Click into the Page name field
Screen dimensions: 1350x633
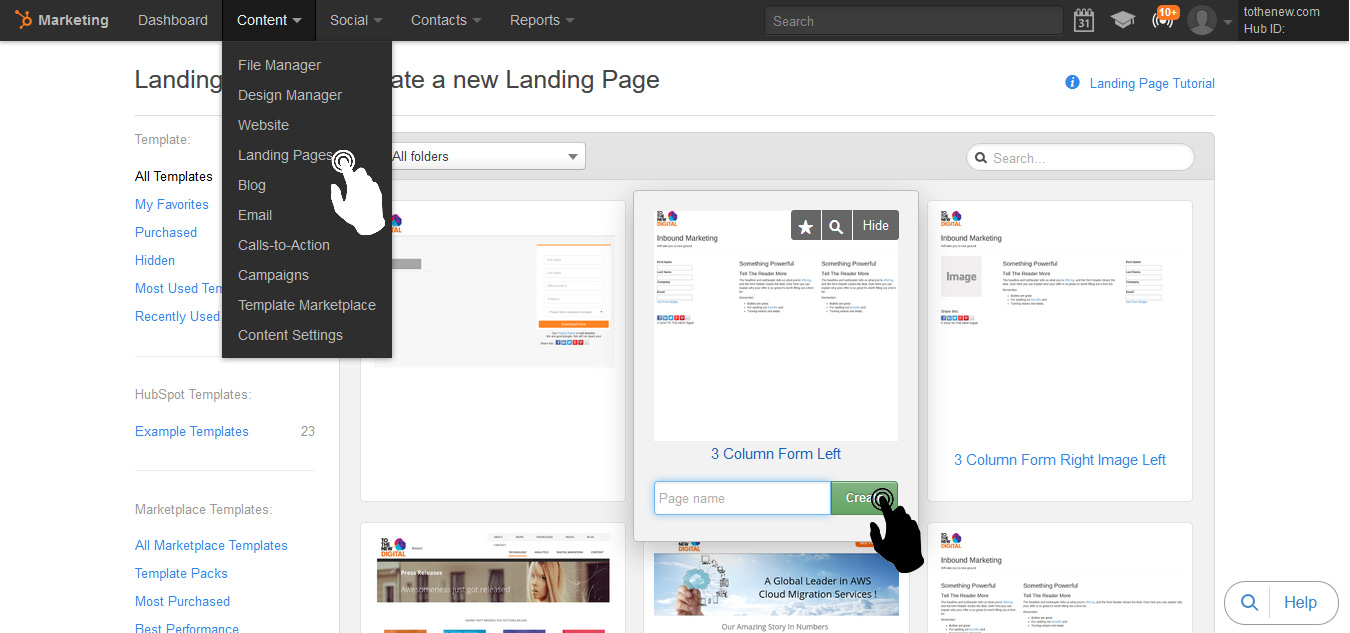pos(742,498)
